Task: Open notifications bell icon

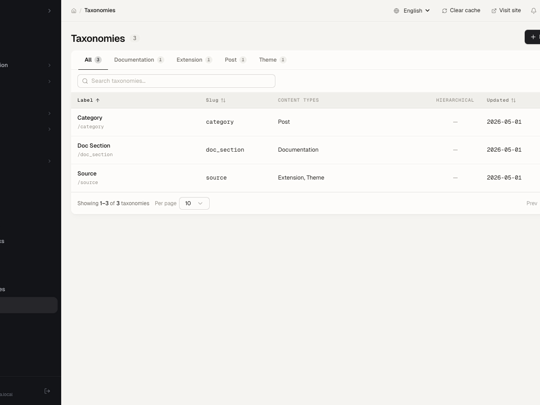Action: click(533, 11)
